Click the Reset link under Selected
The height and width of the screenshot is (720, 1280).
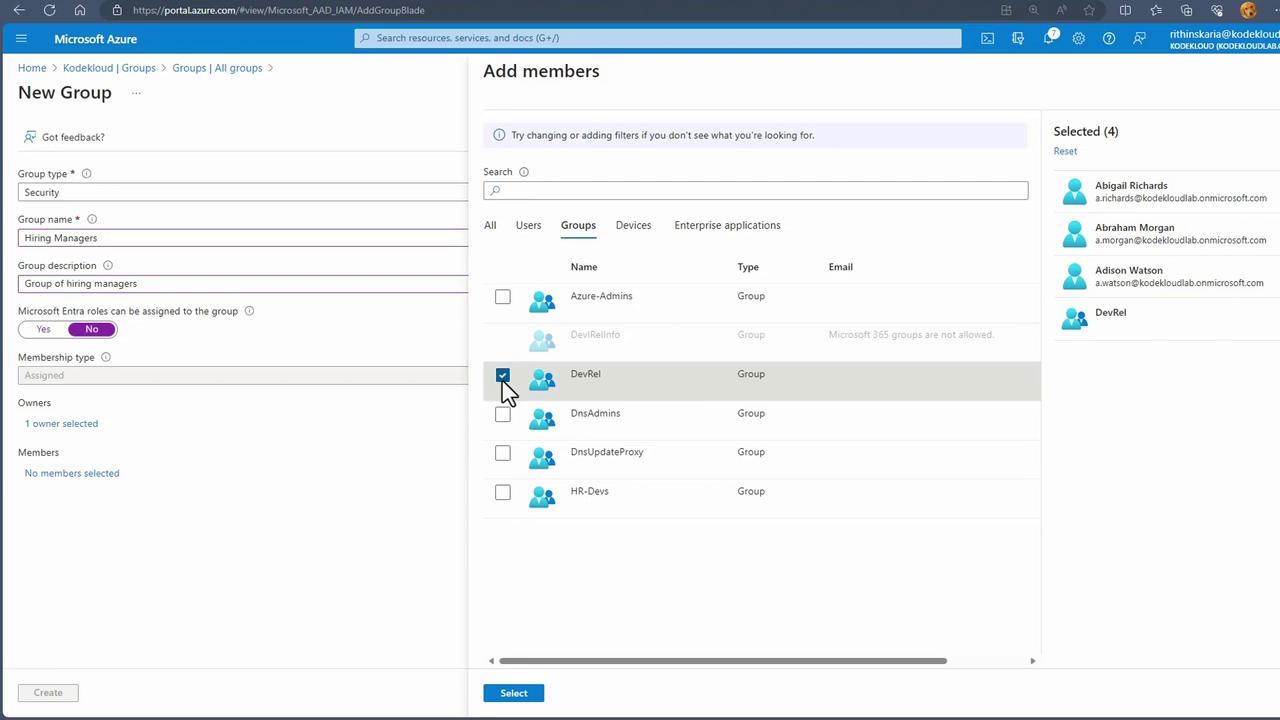(x=1065, y=151)
